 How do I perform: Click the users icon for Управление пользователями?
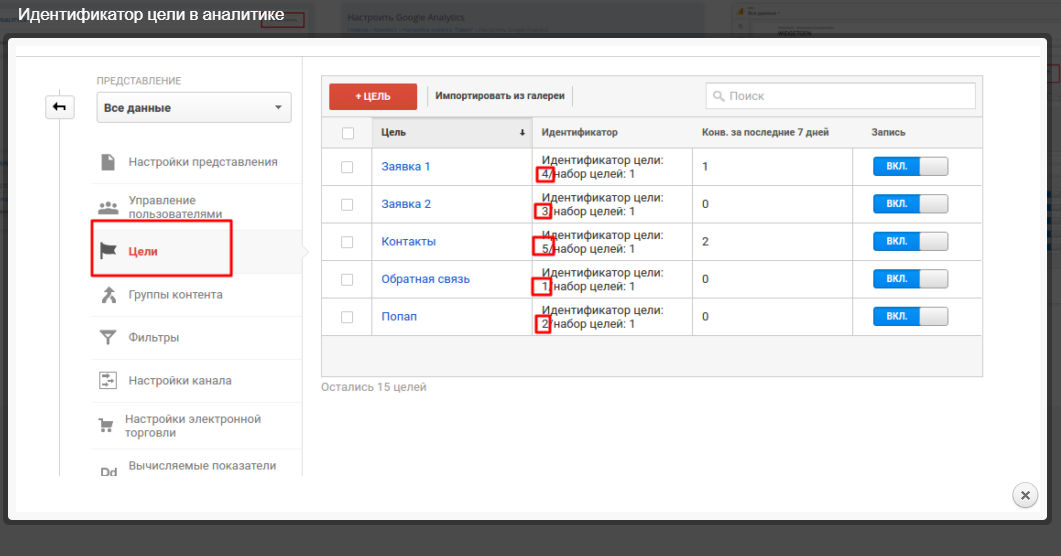pos(108,208)
